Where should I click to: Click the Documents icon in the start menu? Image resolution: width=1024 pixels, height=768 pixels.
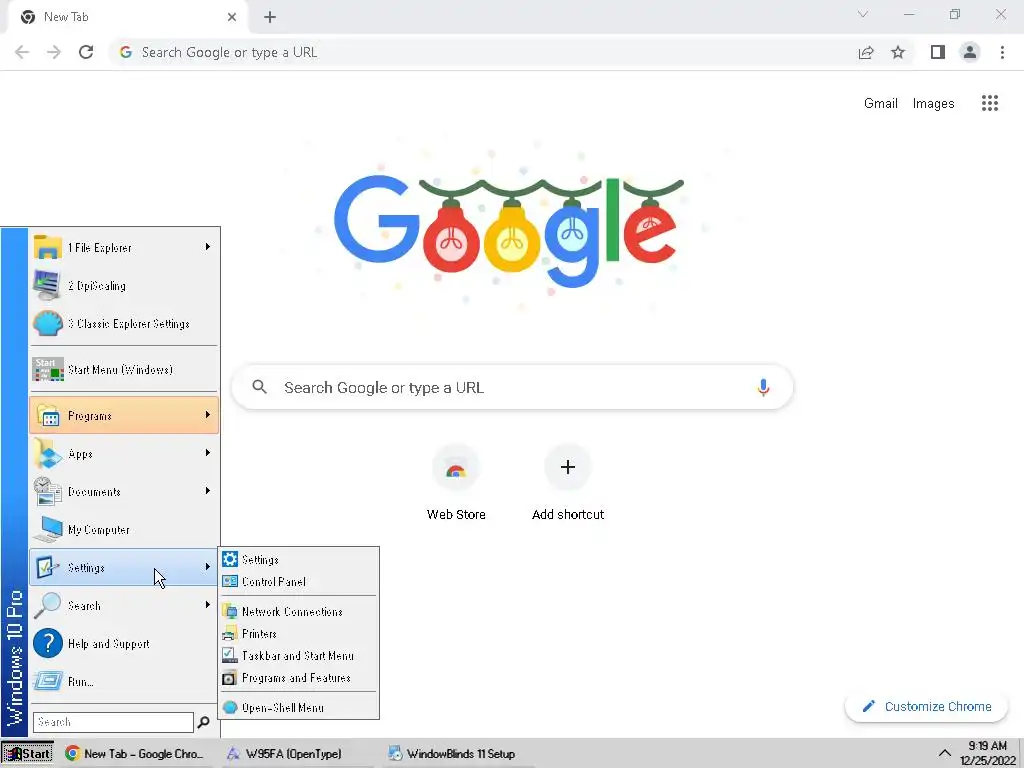pyautogui.click(x=47, y=492)
